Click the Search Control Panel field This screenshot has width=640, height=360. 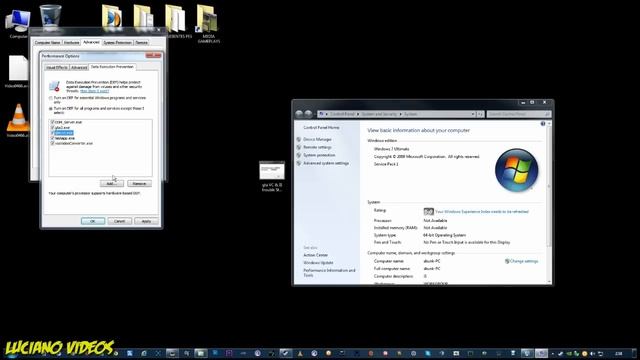519,114
